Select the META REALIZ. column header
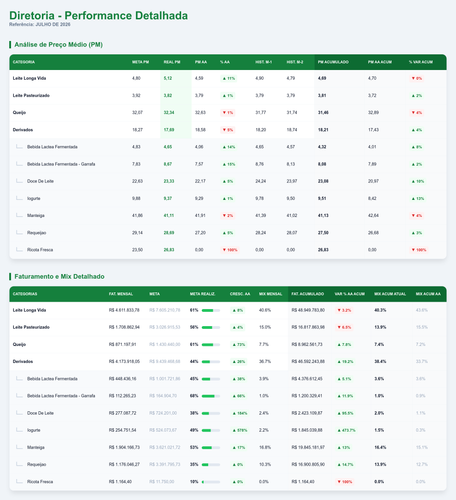 202,294
